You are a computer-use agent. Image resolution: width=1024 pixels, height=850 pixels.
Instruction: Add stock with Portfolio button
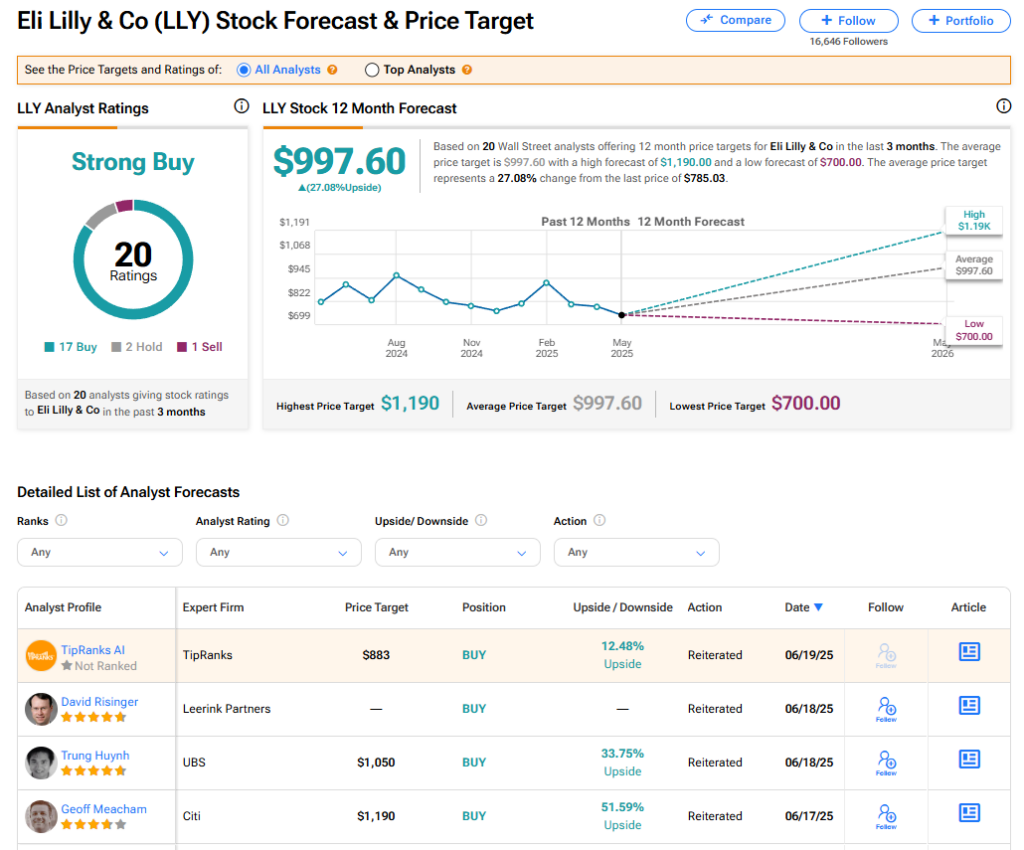pos(961,20)
